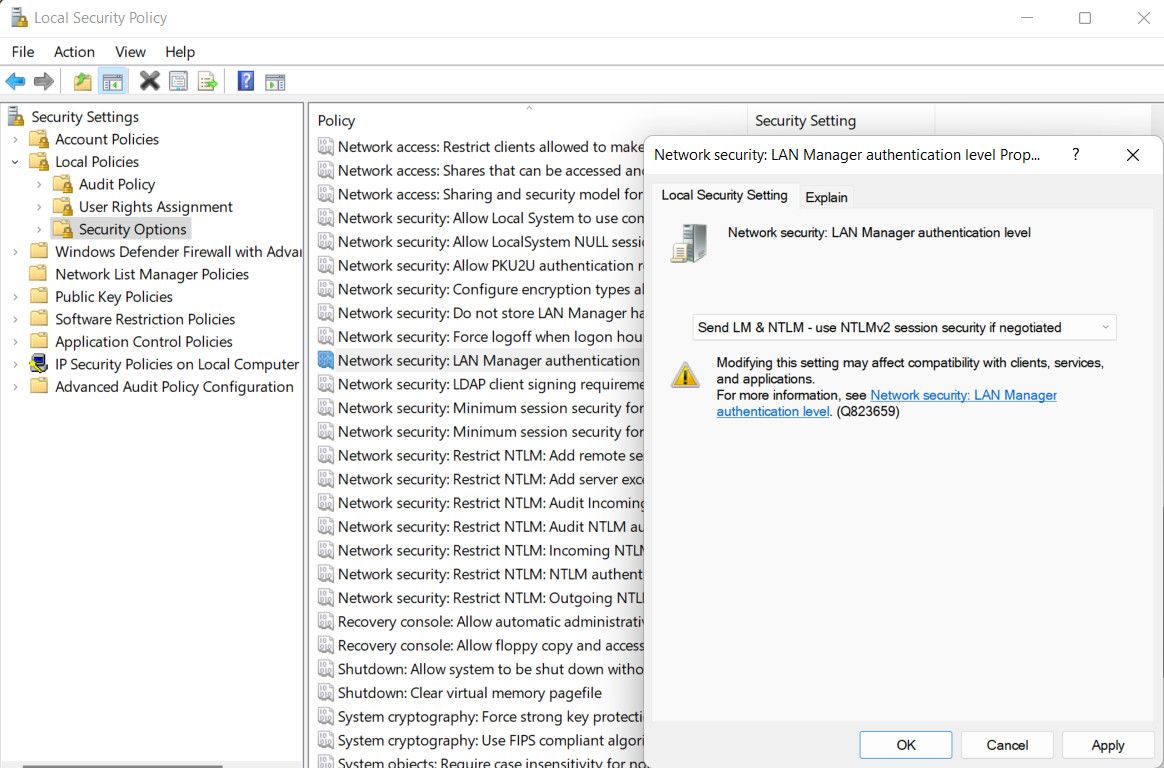Click the Export List toolbar icon
Screen dimensions: 1164x768
207,80
